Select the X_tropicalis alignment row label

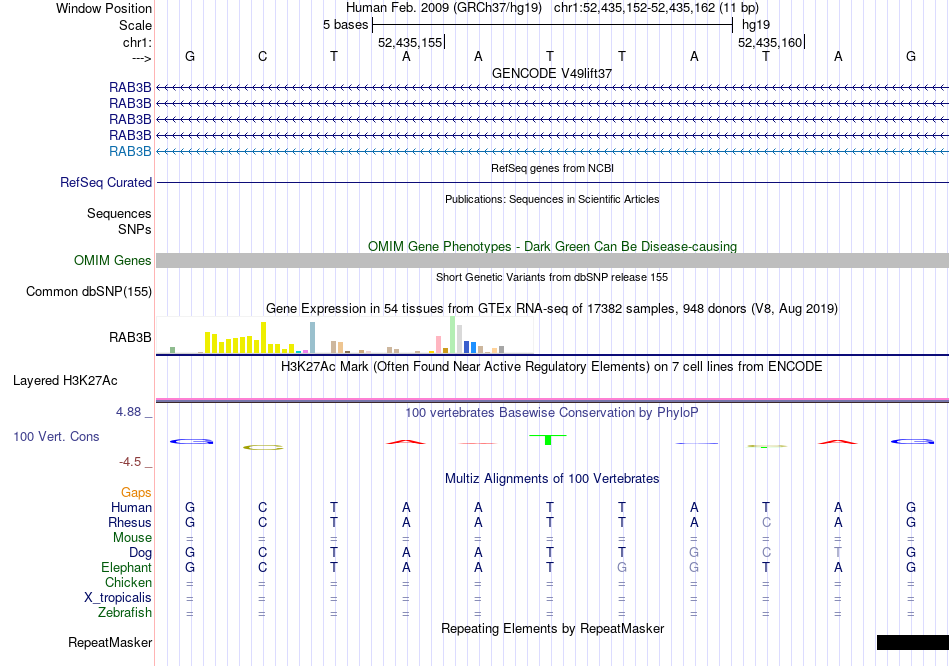[x=118, y=598]
